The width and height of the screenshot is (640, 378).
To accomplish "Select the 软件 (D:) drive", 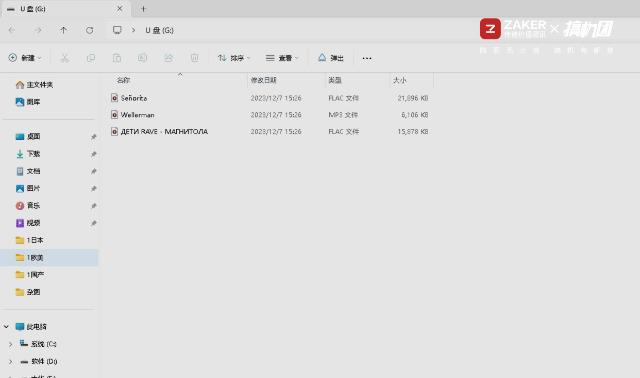I will 38,361.
